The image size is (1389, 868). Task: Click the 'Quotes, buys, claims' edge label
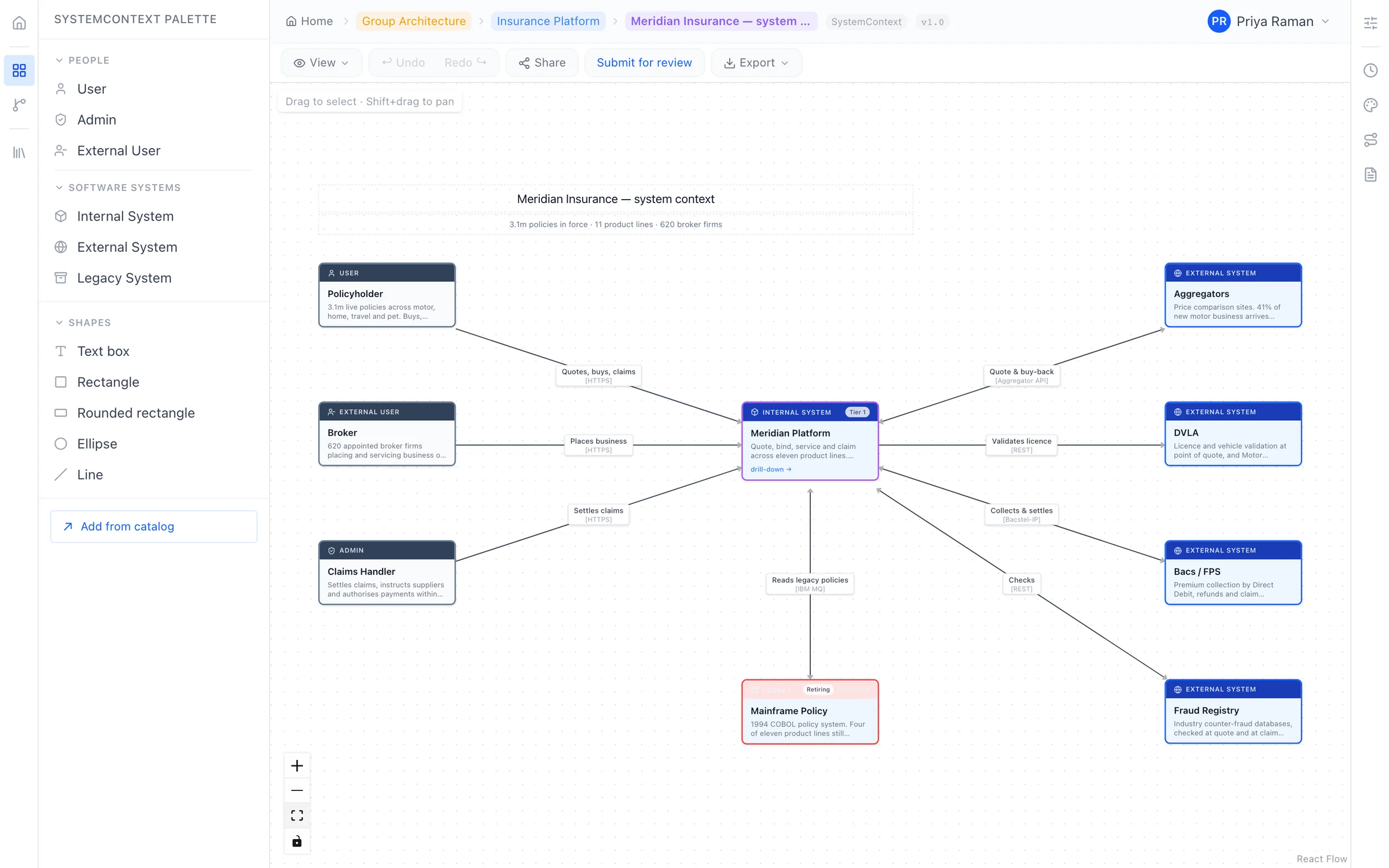[x=598, y=376]
